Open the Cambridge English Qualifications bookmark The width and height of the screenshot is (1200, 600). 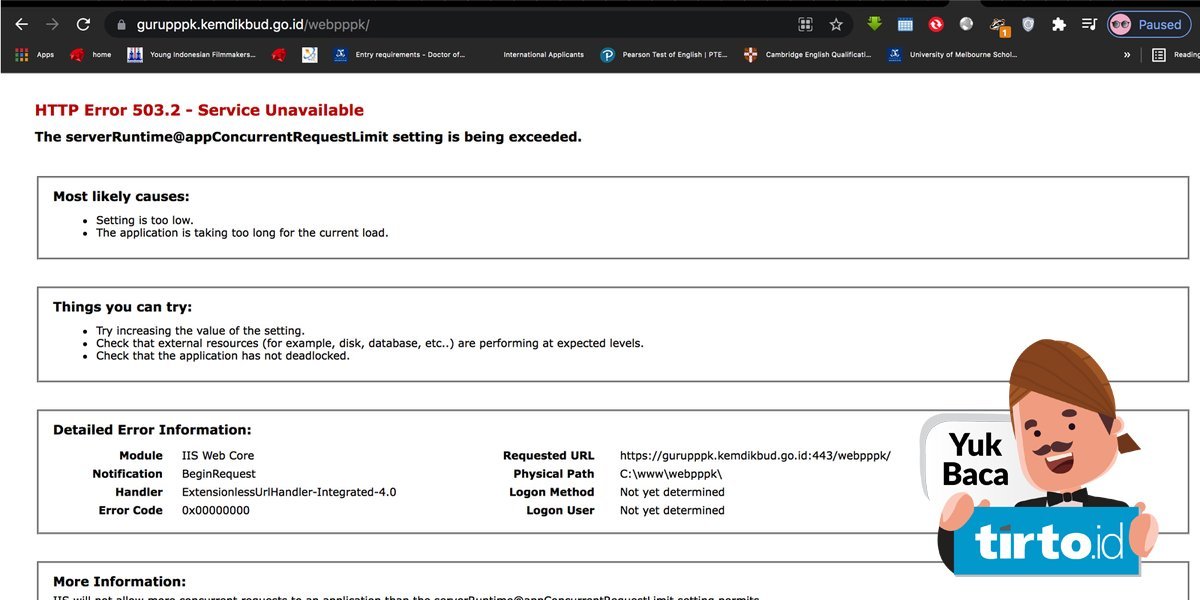pos(808,55)
